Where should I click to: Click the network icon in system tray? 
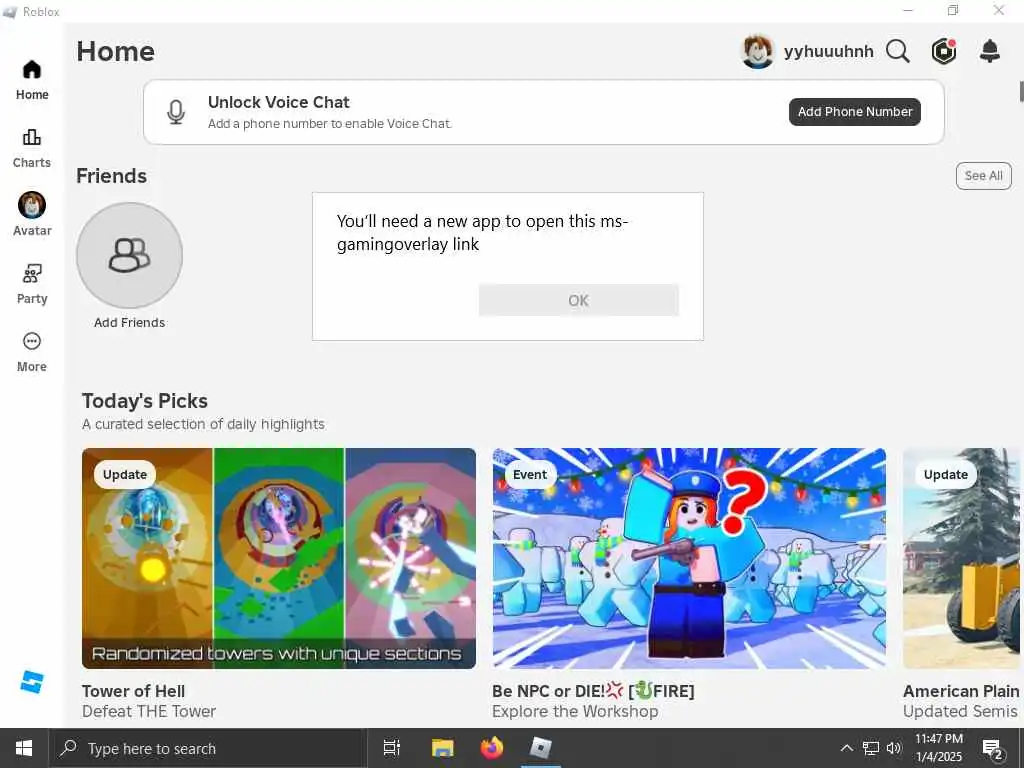pyautogui.click(x=871, y=748)
